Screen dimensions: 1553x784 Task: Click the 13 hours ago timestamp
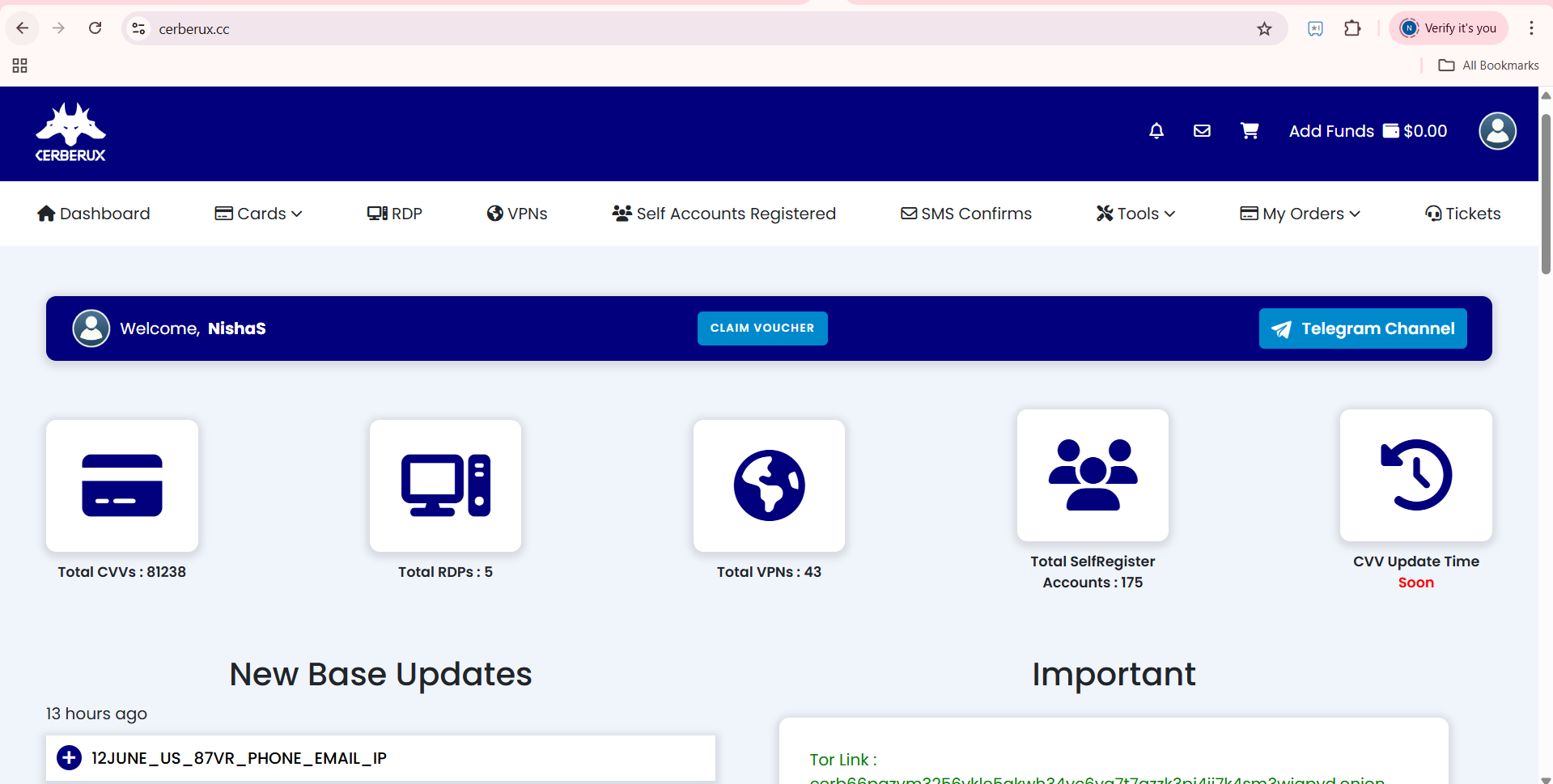[96, 714]
